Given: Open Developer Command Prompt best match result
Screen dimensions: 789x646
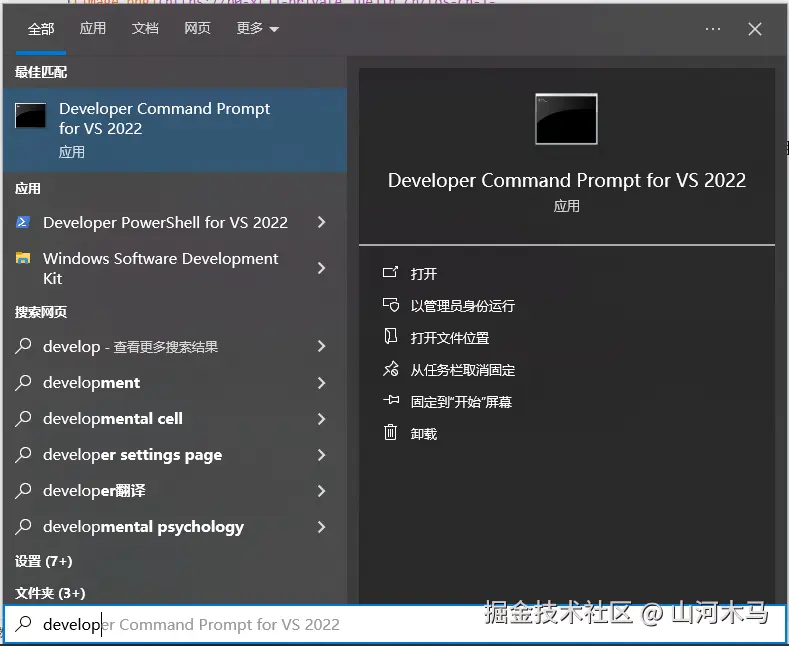Looking at the screenshot, I should coord(175,130).
